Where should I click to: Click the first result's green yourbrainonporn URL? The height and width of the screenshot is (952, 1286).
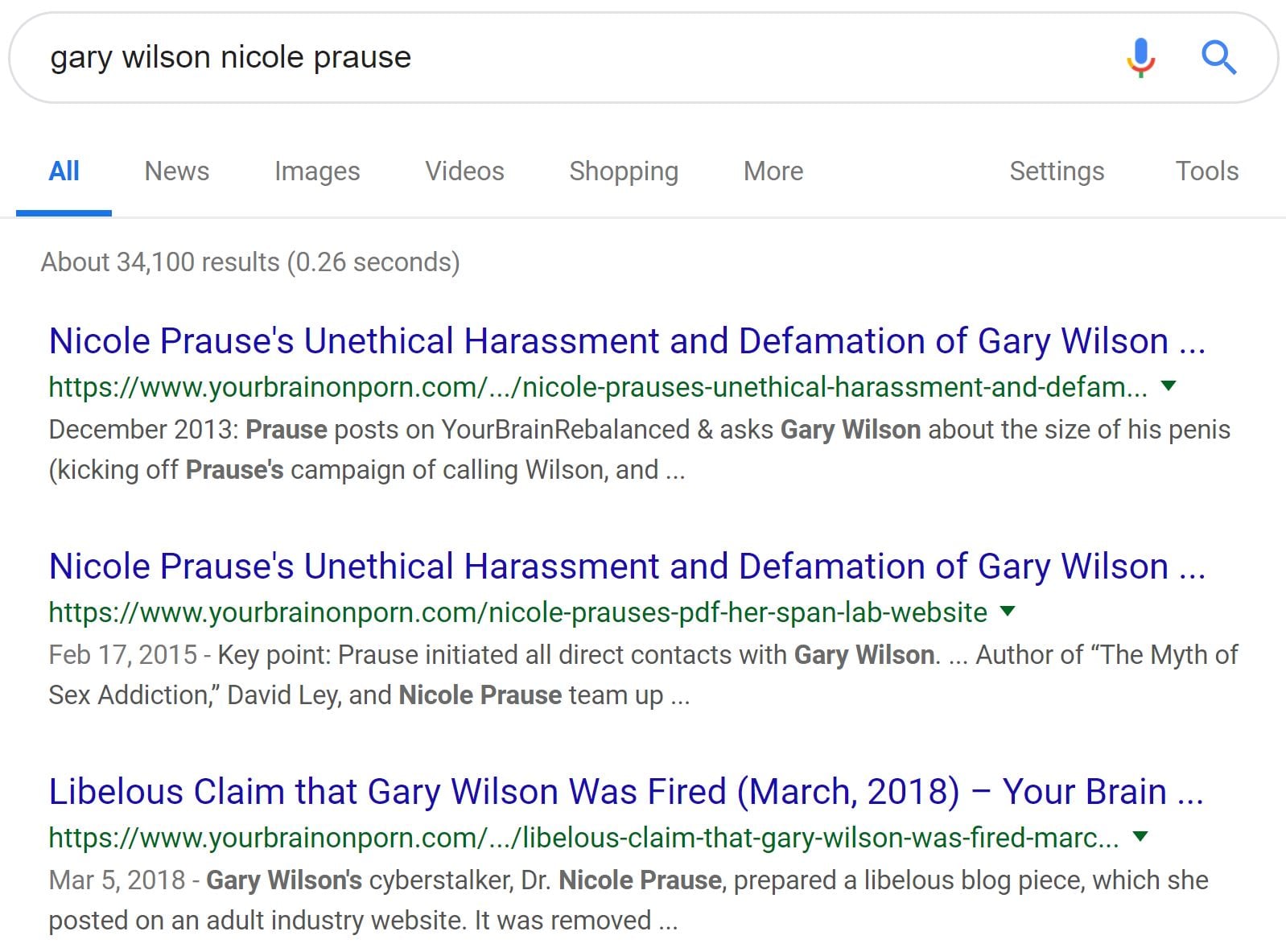pyautogui.click(x=597, y=387)
